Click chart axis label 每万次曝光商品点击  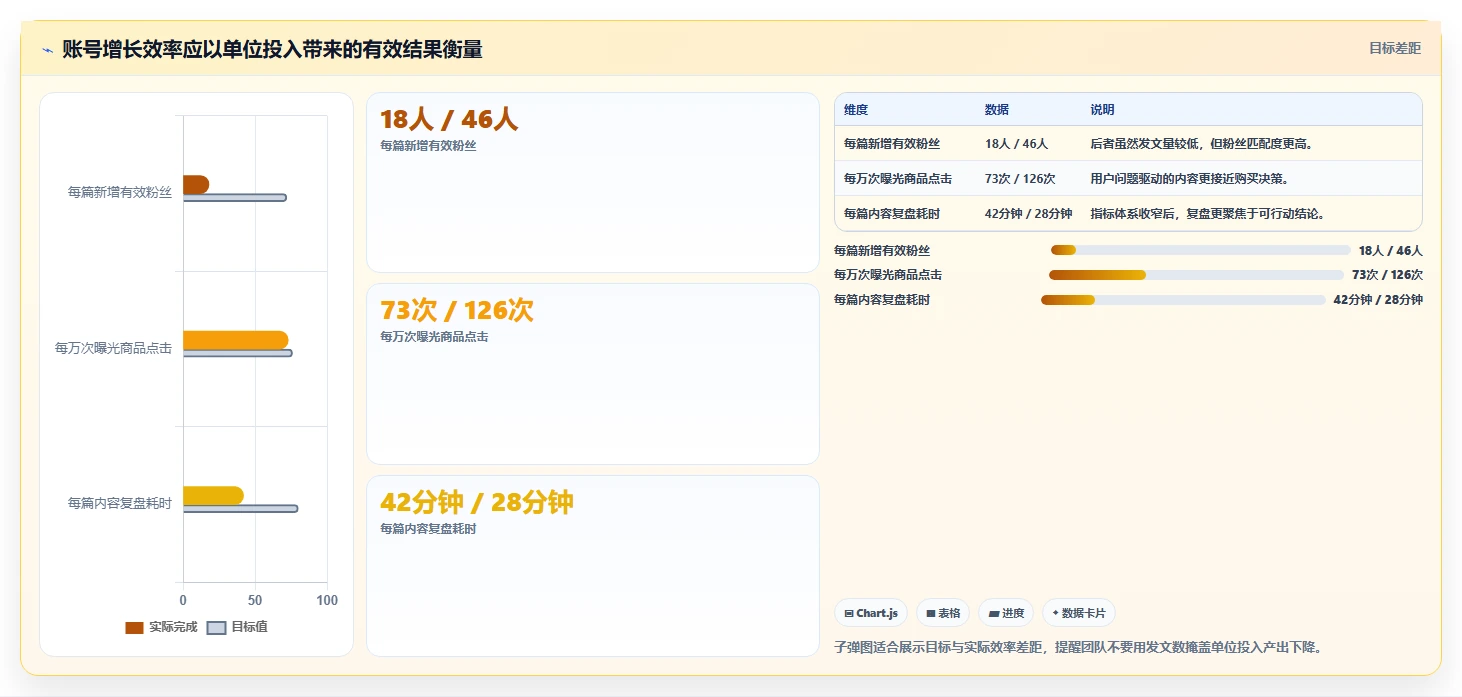[x=113, y=348]
